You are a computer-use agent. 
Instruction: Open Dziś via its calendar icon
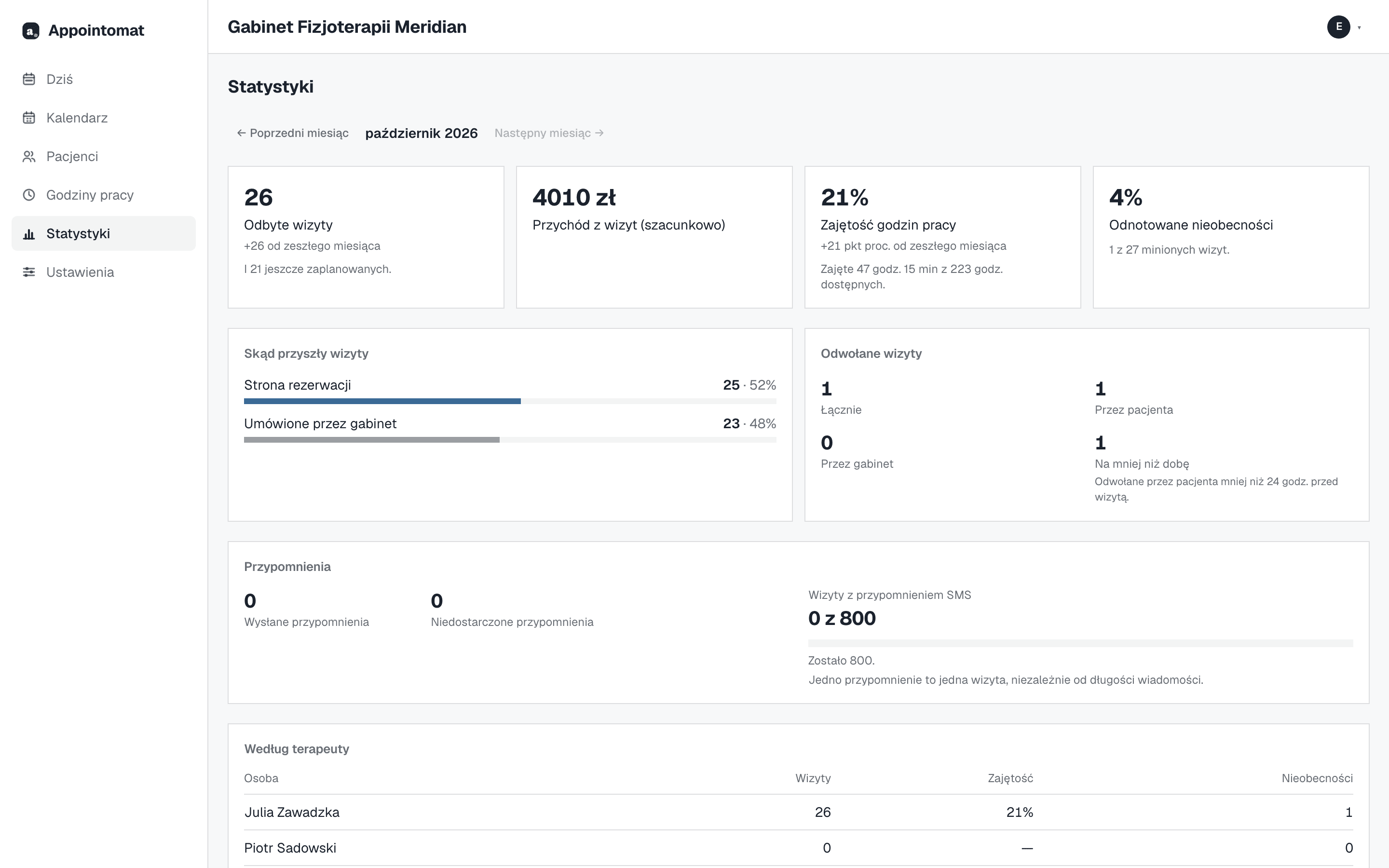29,79
